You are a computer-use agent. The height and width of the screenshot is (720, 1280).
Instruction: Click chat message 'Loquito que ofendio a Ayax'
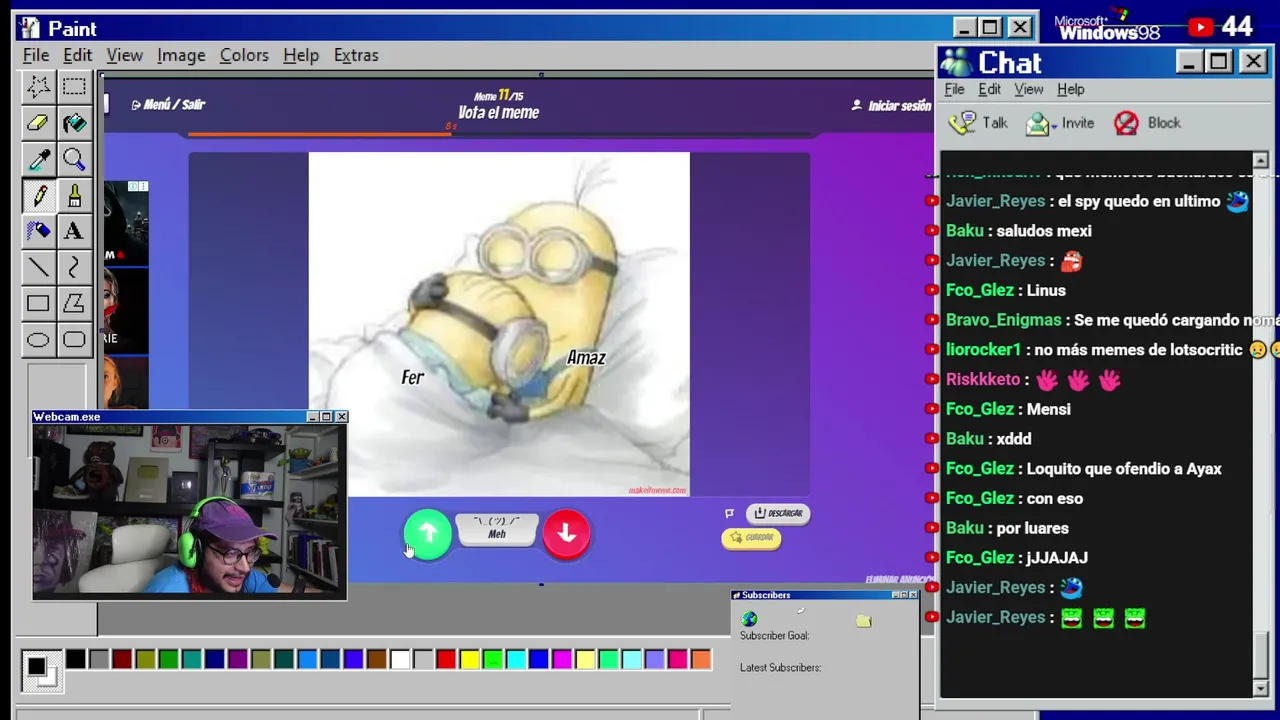tap(1124, 468)
